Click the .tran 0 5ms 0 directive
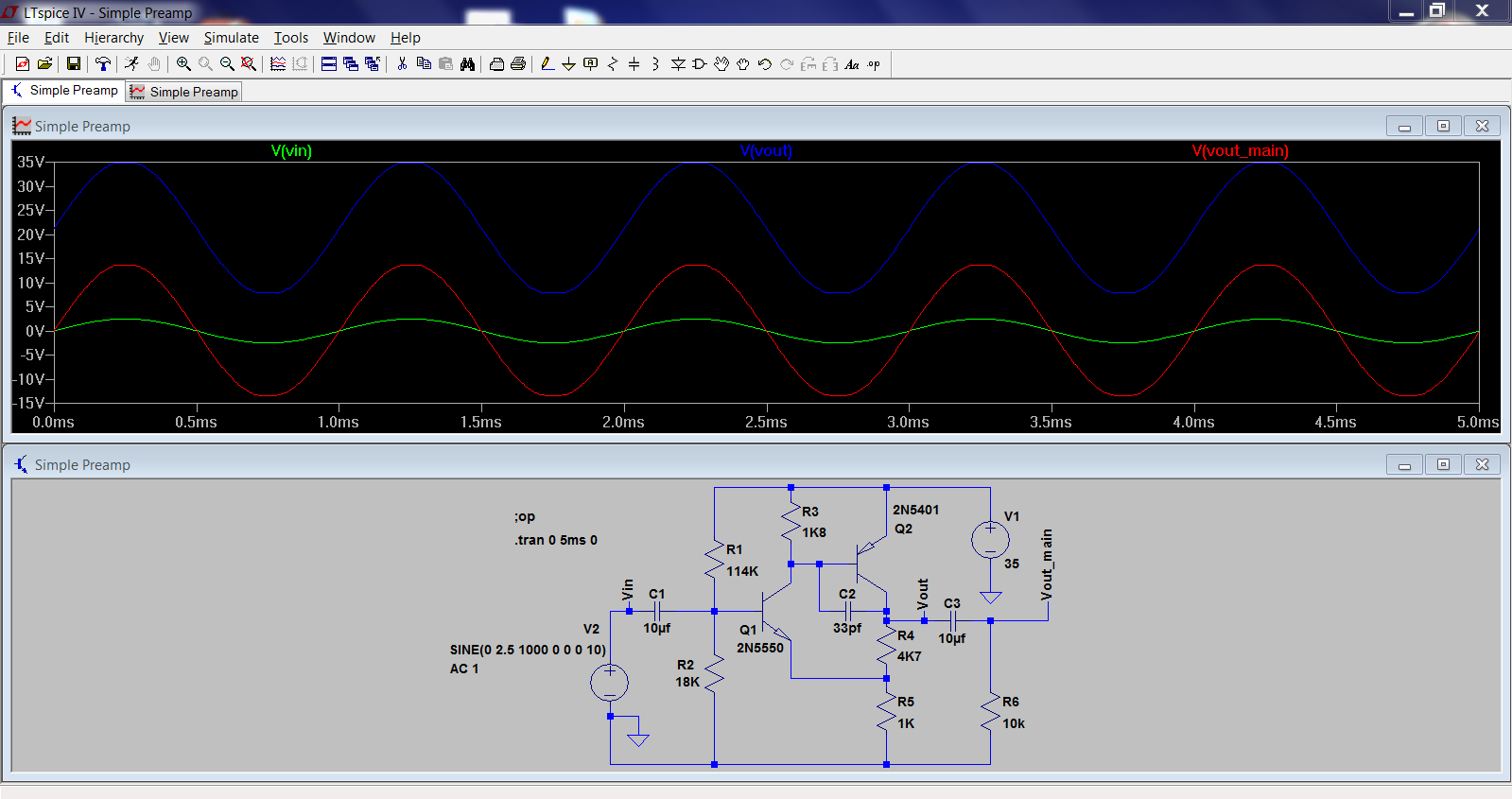 (556, 540)
